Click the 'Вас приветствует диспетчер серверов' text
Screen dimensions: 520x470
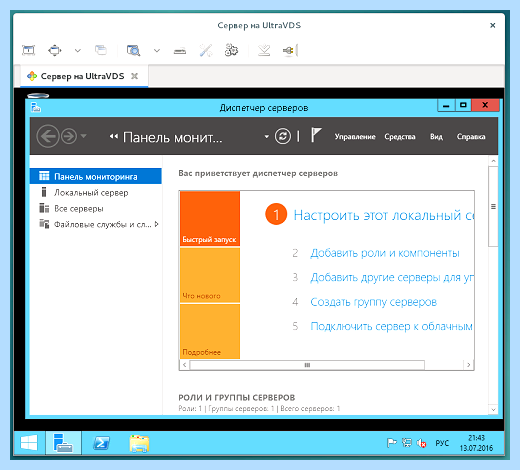(258, 173)
